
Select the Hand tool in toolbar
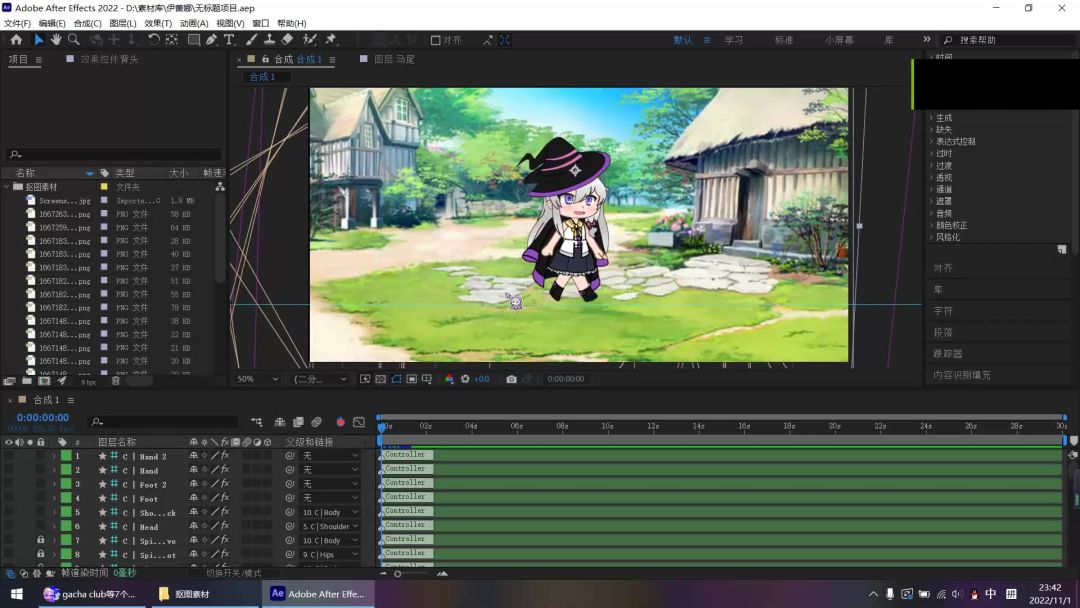tap(56, 40)
